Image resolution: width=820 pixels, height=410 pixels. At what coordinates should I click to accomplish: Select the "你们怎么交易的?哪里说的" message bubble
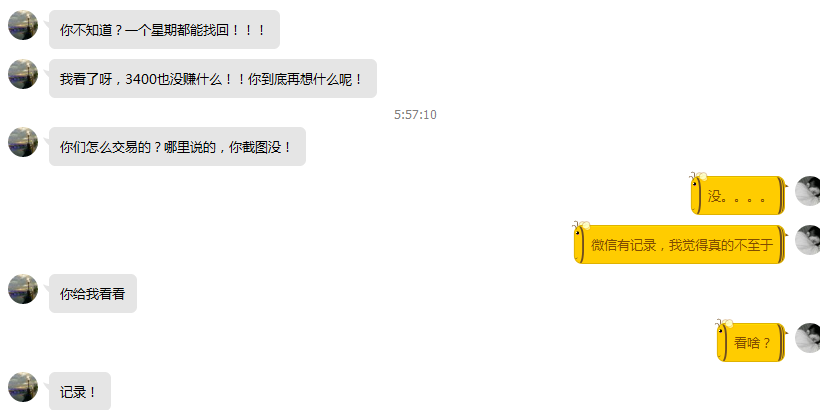pyautogui.click(x=177, y=146)
